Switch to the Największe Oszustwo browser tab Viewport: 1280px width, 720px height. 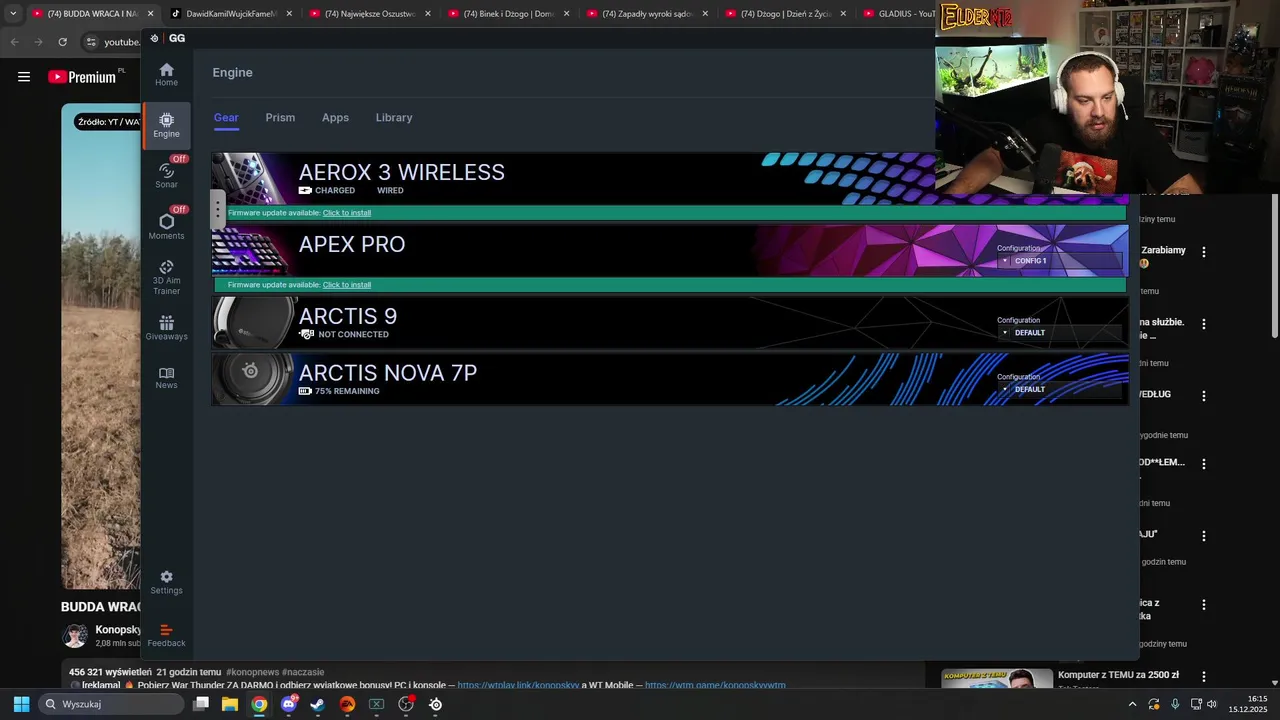368,14
